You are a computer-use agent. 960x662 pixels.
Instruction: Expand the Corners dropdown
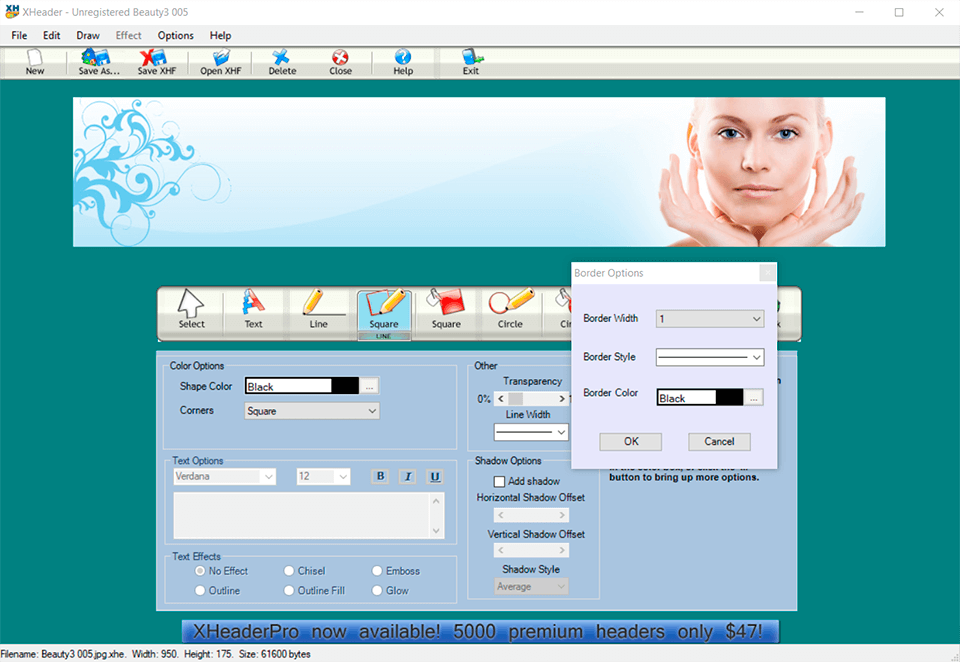pos(312,411)
